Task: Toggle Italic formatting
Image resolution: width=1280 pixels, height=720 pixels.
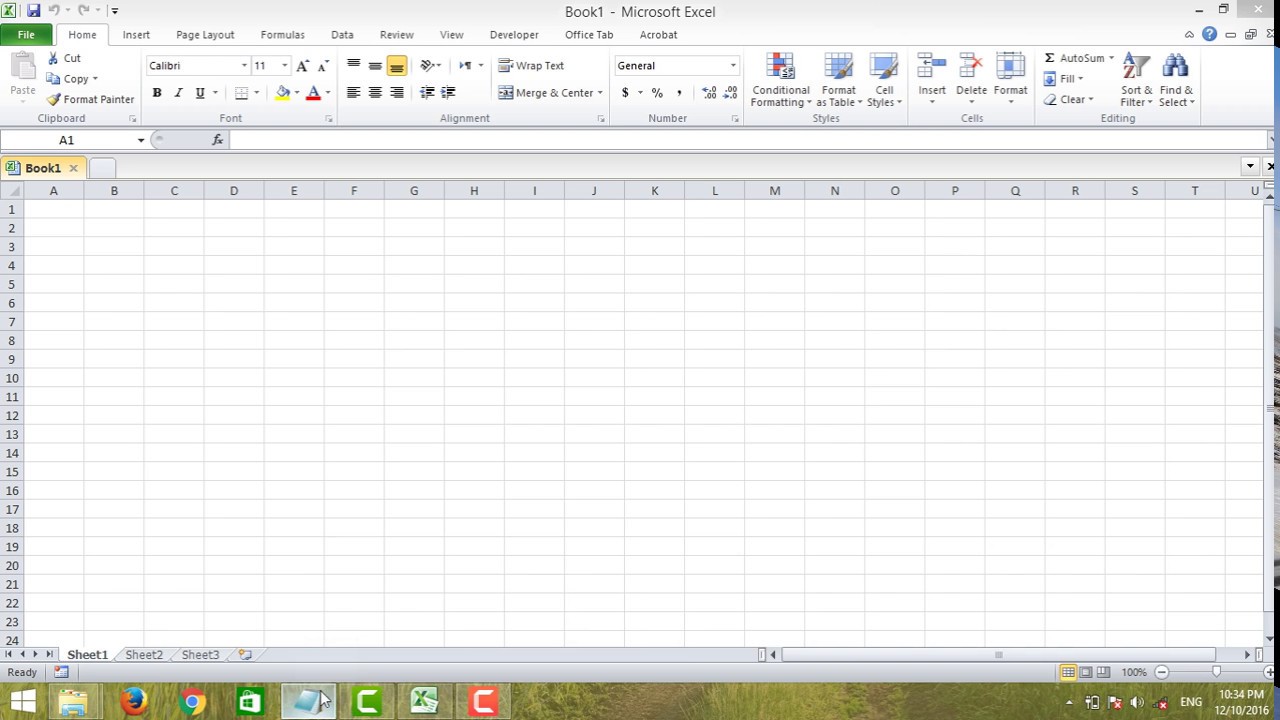Action: pos(178,93)
